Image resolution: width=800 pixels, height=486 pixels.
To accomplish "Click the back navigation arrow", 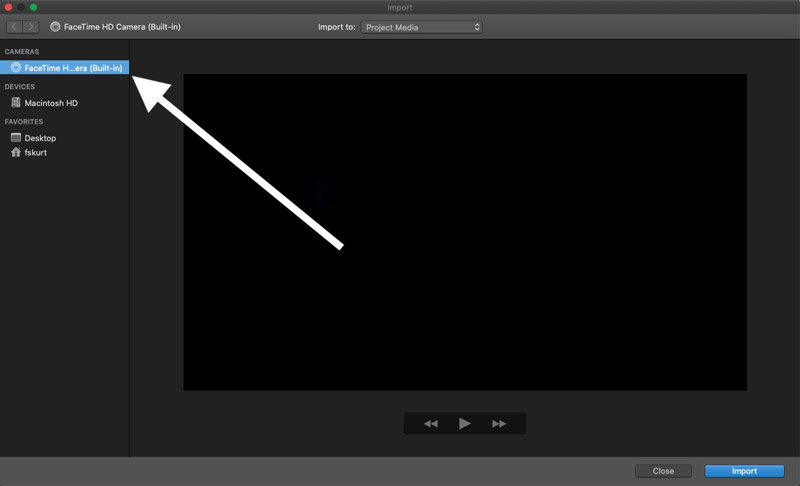I will coord(14,27).
